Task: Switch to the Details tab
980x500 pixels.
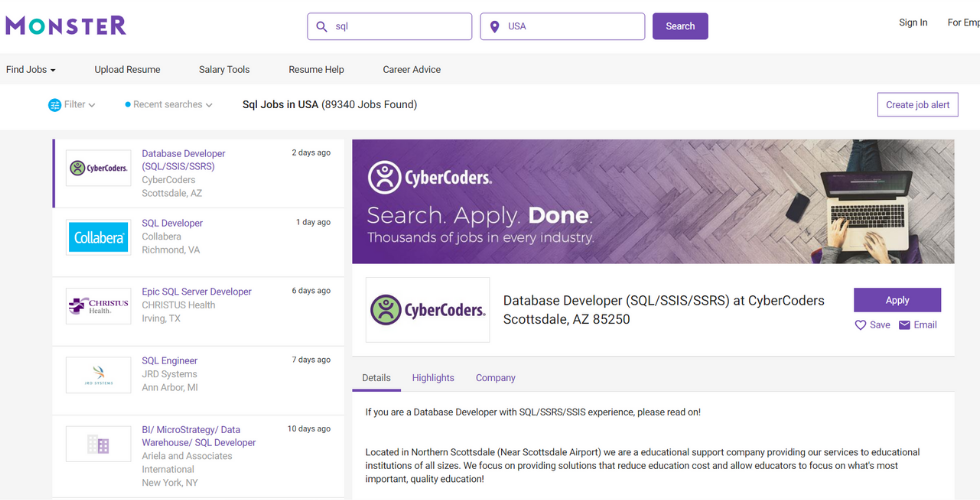Action: coord(376,378)
